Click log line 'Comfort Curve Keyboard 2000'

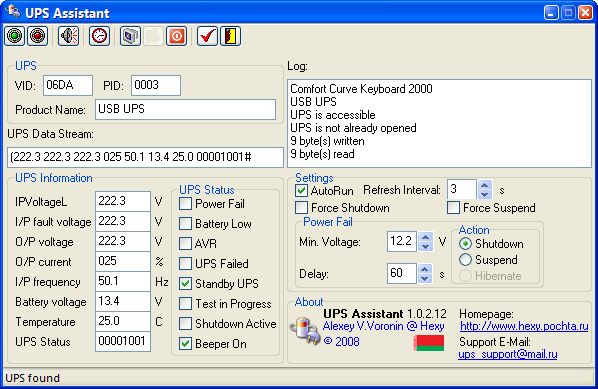click(x=361, y=89)
